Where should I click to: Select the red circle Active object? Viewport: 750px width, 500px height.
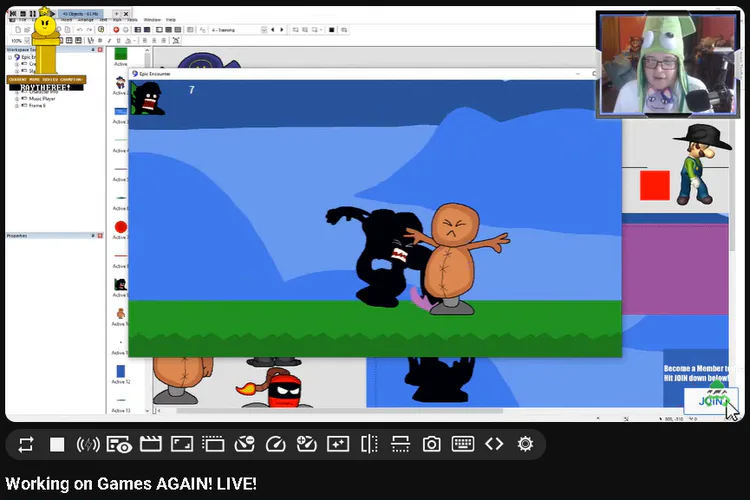pos(121,227)
